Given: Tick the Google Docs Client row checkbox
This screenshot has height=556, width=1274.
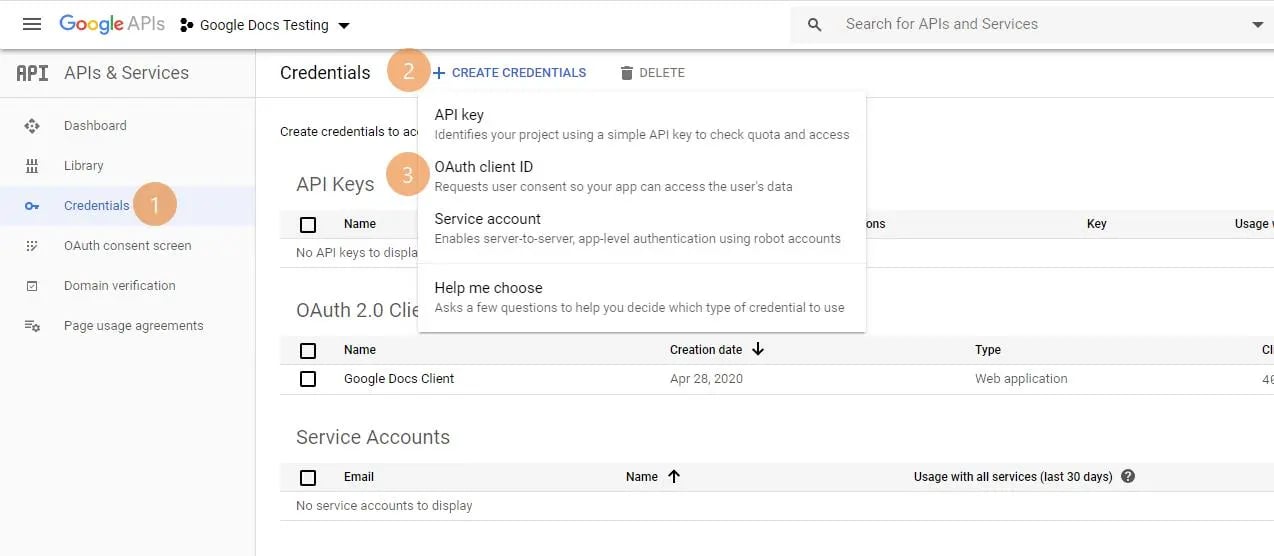Looking at the screenshot, I should (308, 379).
